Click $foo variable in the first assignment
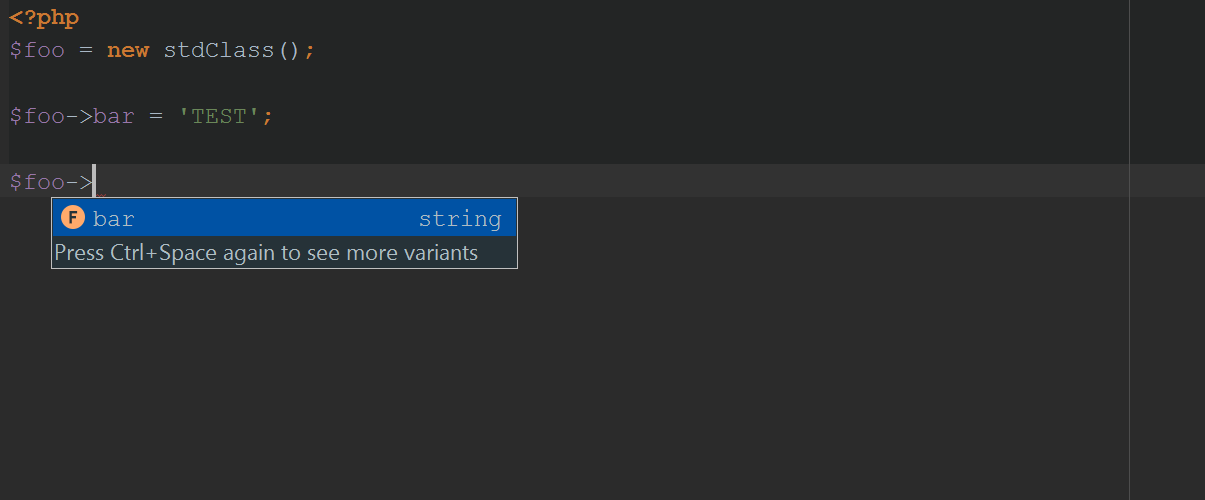Viewport: 1205px width, 500px height. click(37, 50)
